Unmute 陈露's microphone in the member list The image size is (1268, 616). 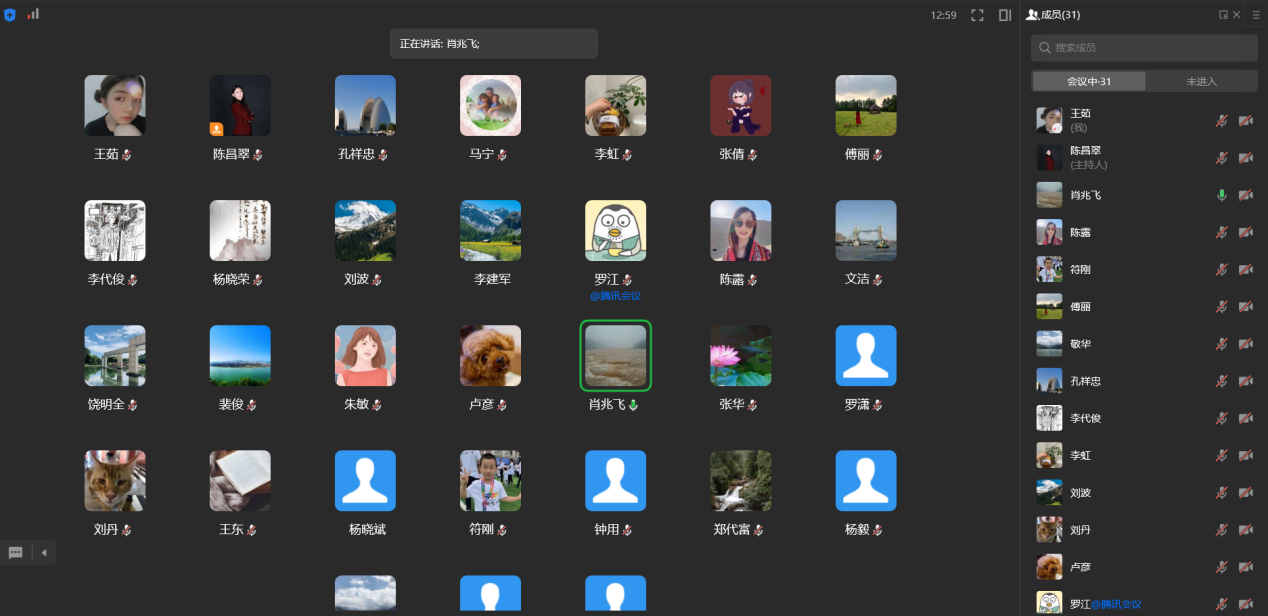point(1220,232)
